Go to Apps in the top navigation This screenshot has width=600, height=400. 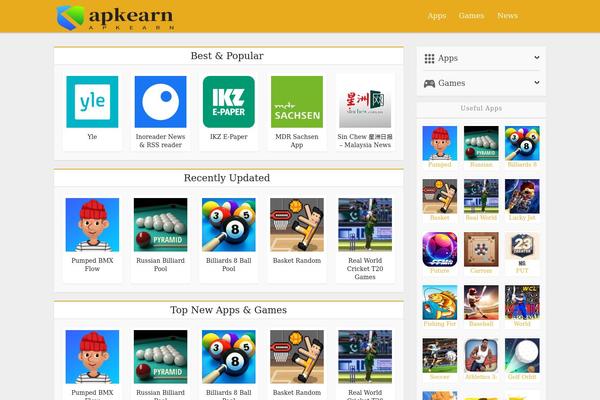437,16
